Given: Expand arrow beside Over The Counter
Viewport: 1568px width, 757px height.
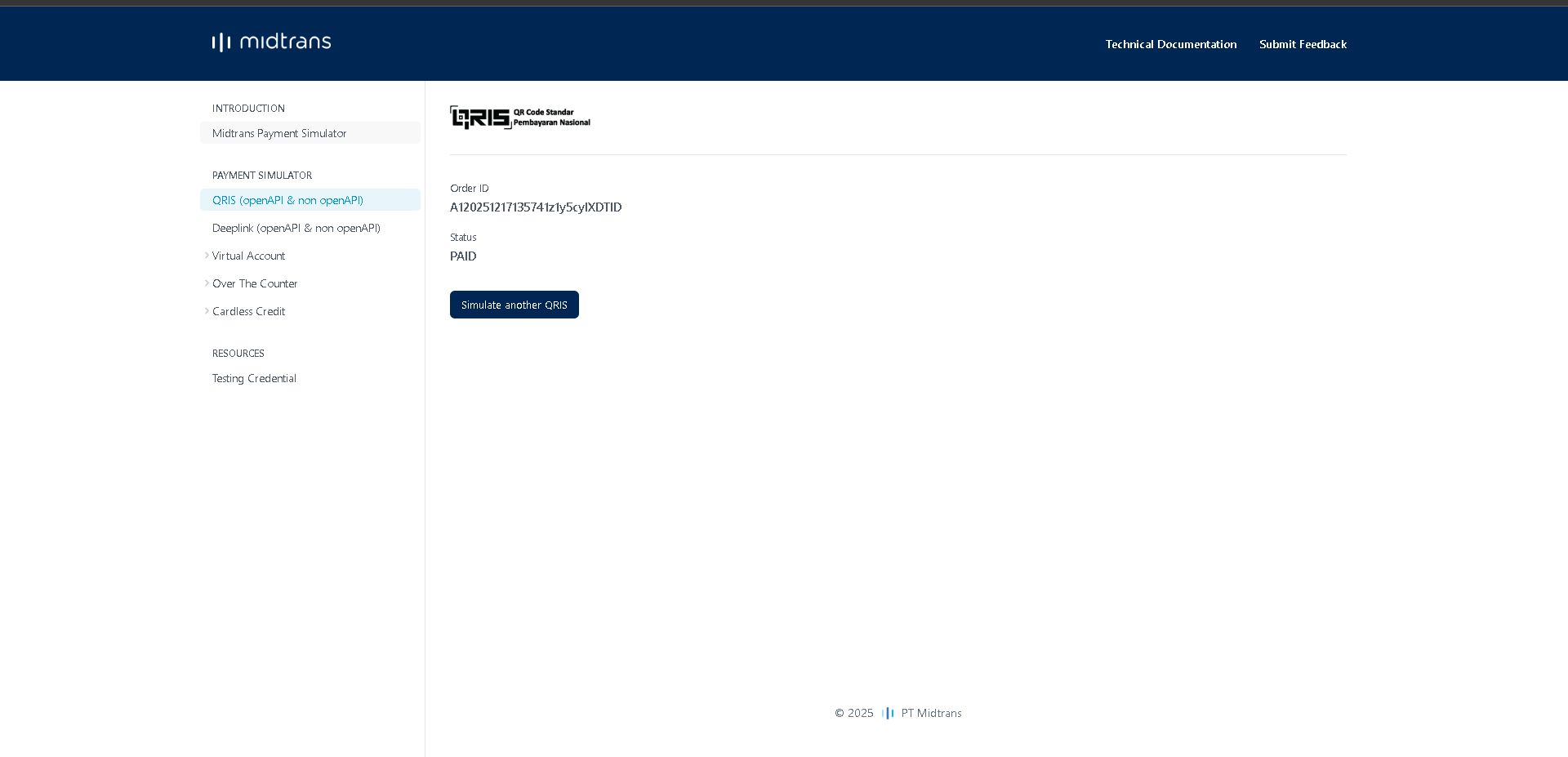Looking at the screenshot, I should coord(207,283).
